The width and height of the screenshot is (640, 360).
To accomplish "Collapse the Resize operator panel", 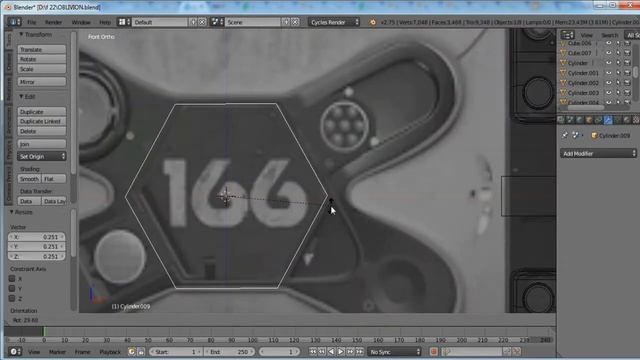I will coord(12,212).
